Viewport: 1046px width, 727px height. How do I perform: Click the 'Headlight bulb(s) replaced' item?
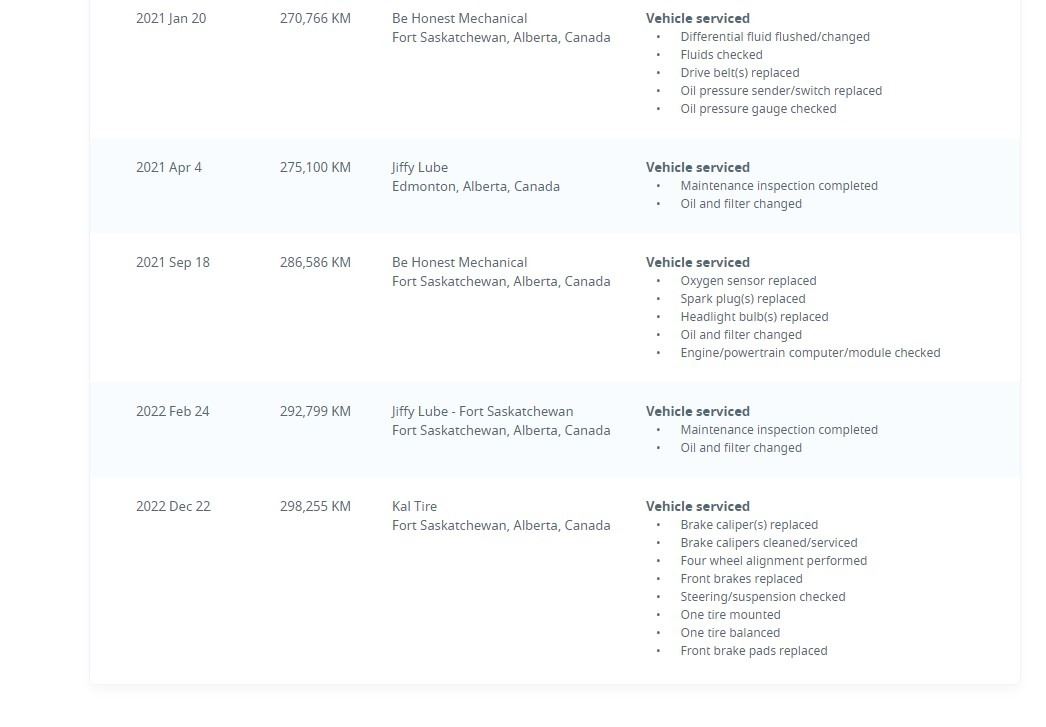(x=754, y=317)
